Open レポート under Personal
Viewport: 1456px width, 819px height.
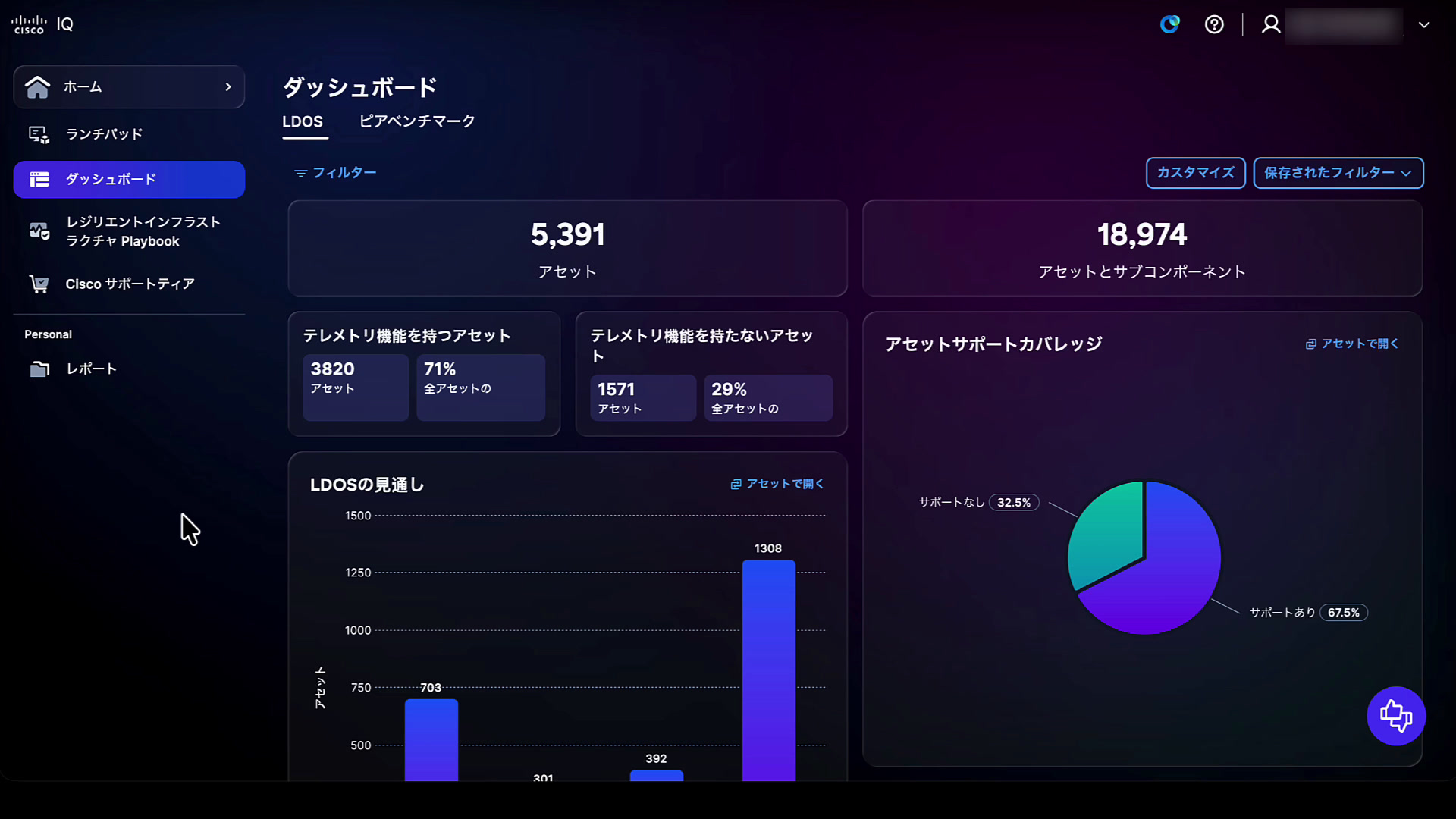point(129,369)
